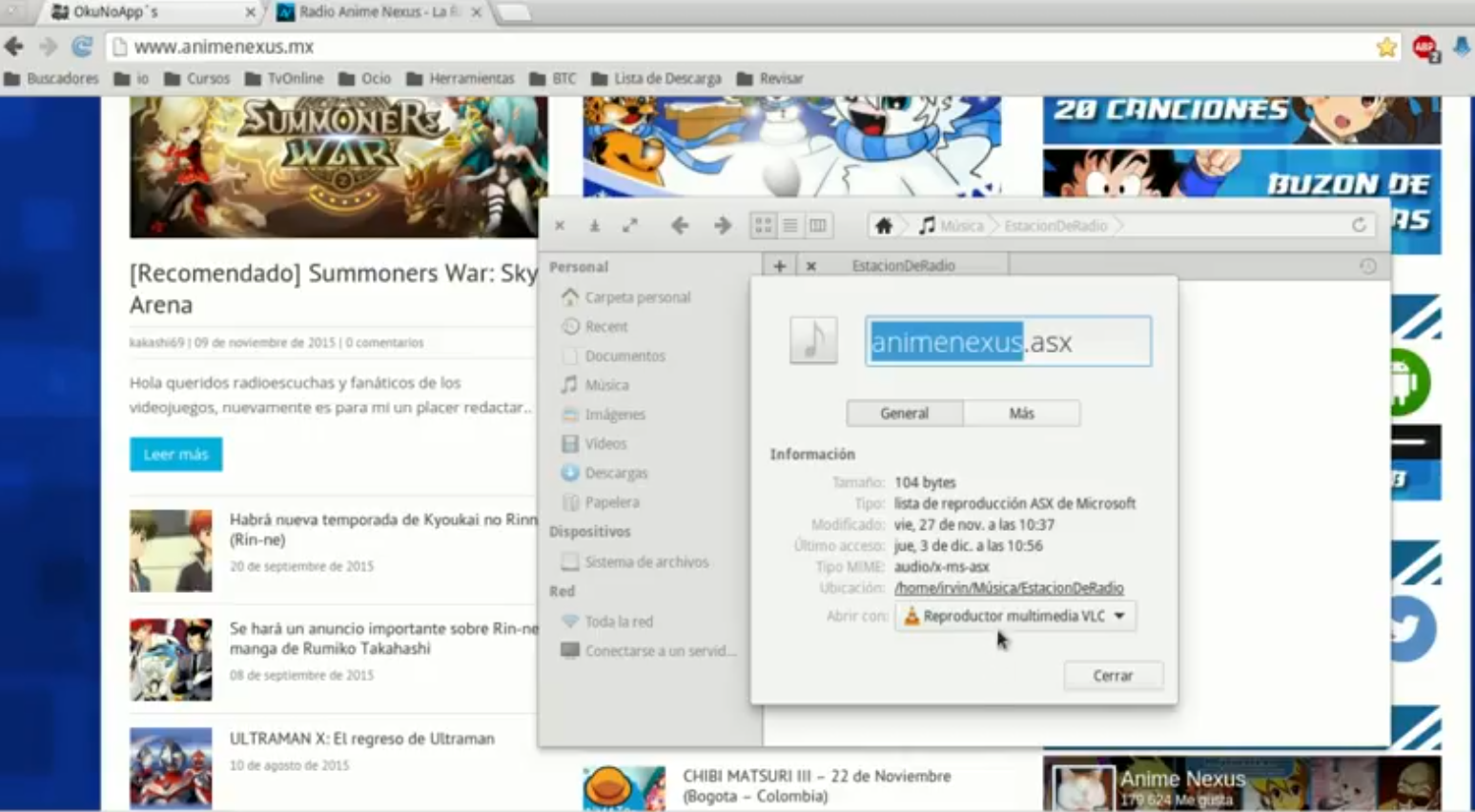Open Recent in the file manager sidebar
Viewport: 1475px width, 812px height.
[595, 327]
